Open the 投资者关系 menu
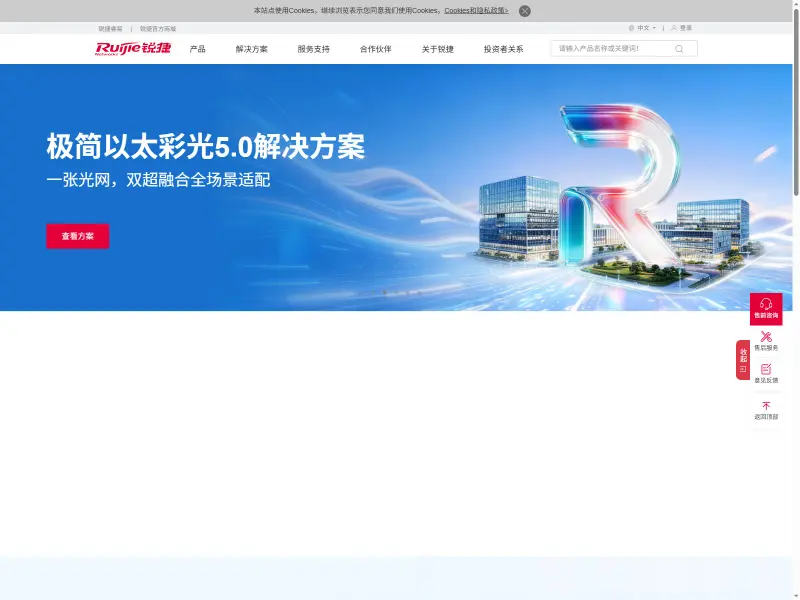The width and height of the screenshot is (800, 600). tap(504, 49)
